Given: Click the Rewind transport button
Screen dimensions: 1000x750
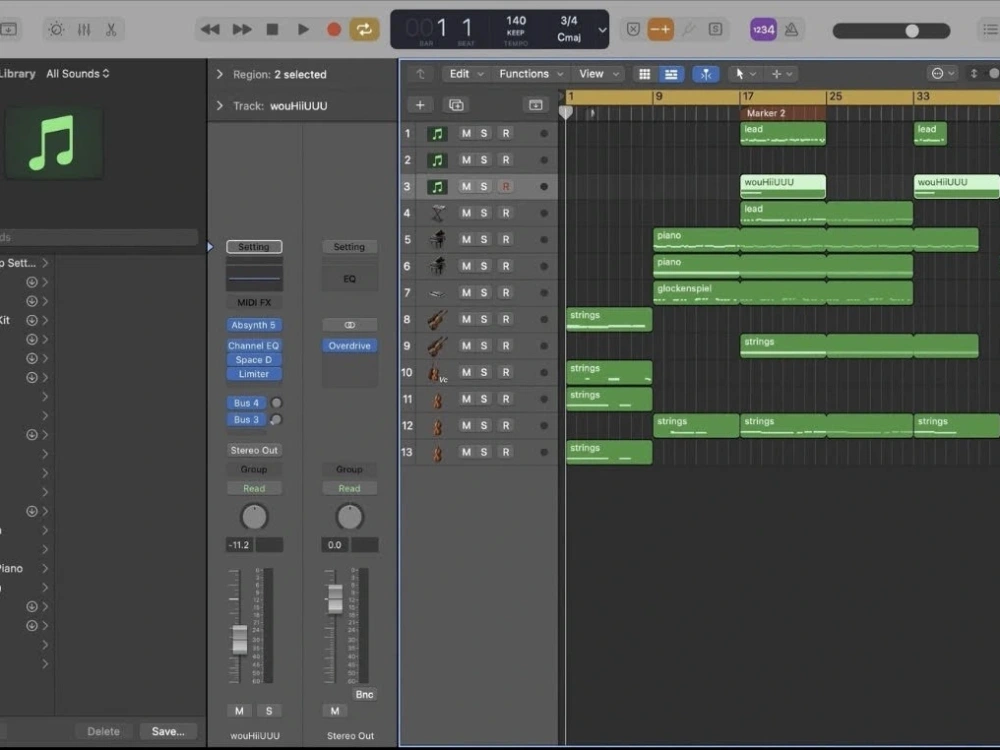Looking at the screenshot, I should coord(210,29).
